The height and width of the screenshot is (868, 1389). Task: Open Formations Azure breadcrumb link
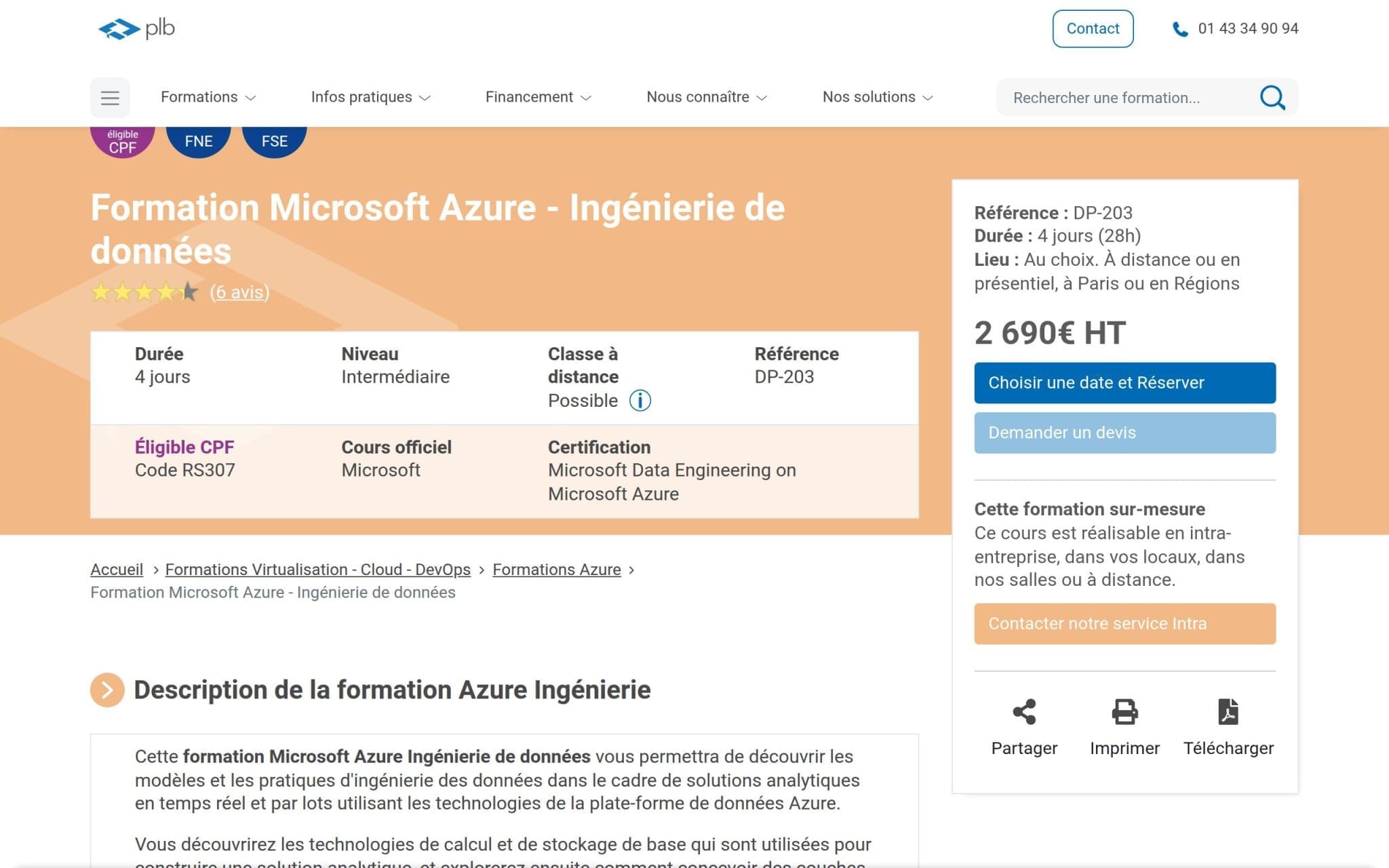click(x=557, y=570)
